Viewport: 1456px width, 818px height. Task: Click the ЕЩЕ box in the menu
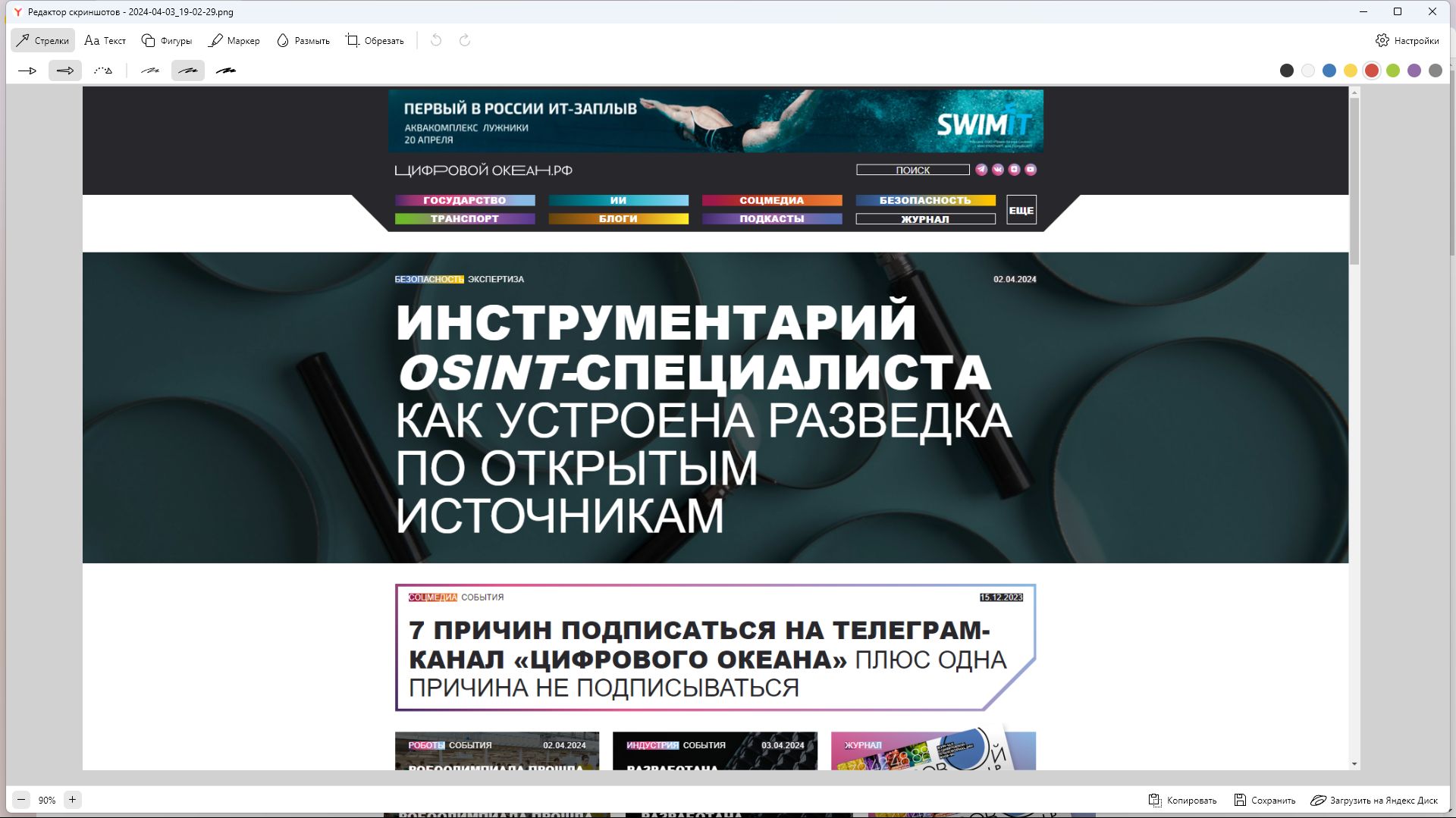(1021, 210)
